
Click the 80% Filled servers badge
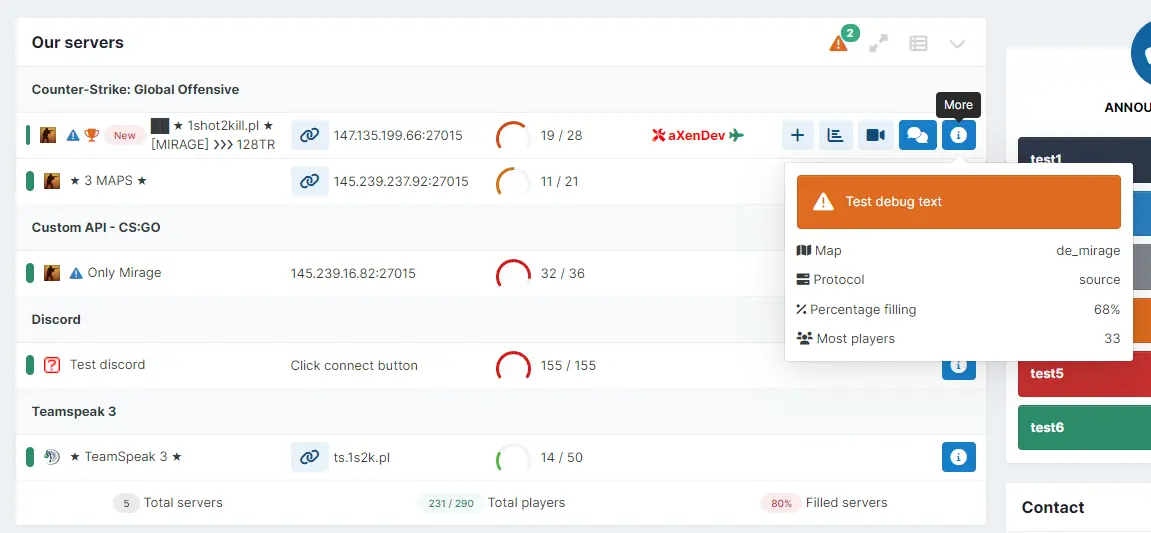(x=781, y=503)
